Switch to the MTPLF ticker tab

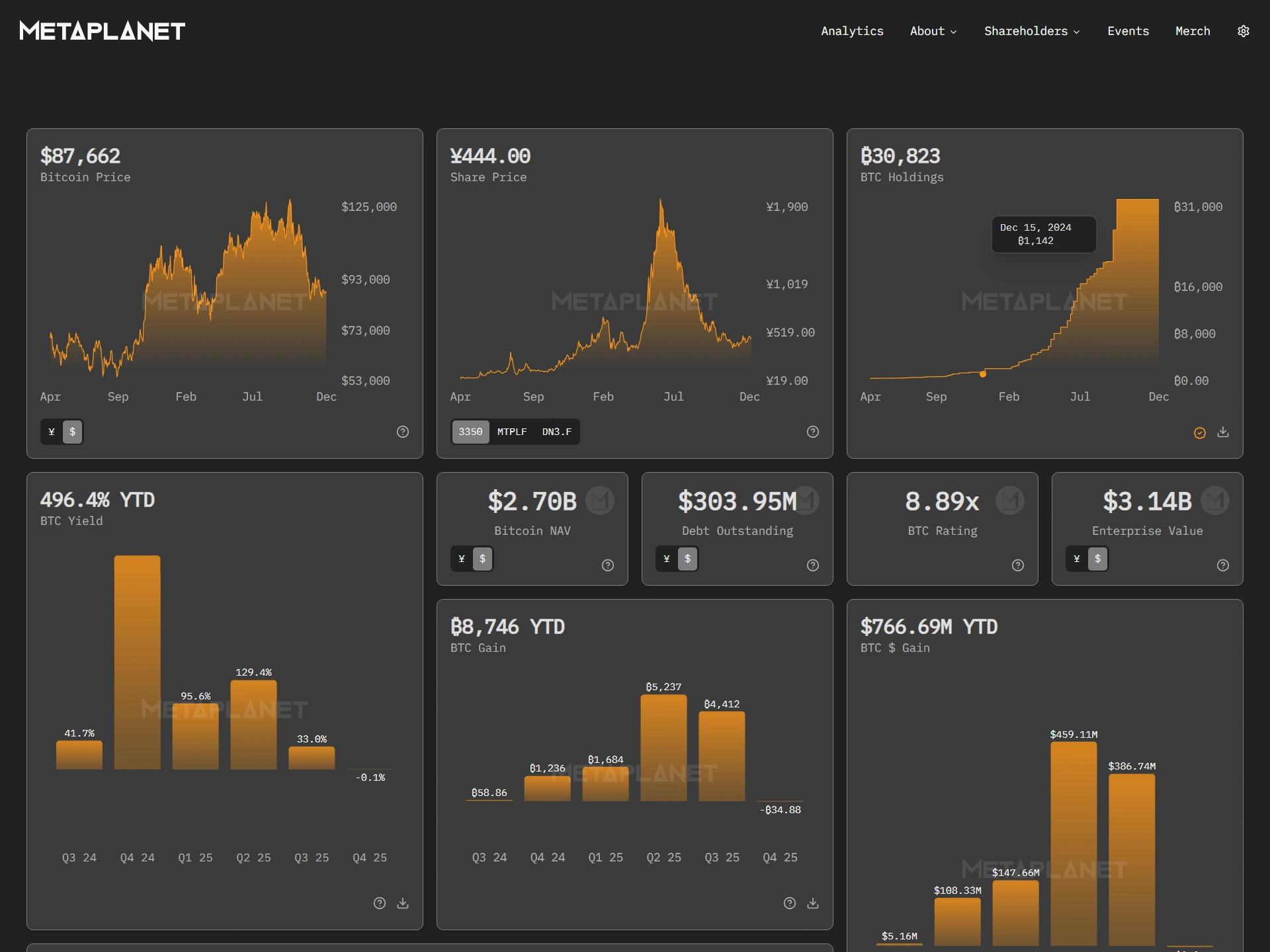511,432
